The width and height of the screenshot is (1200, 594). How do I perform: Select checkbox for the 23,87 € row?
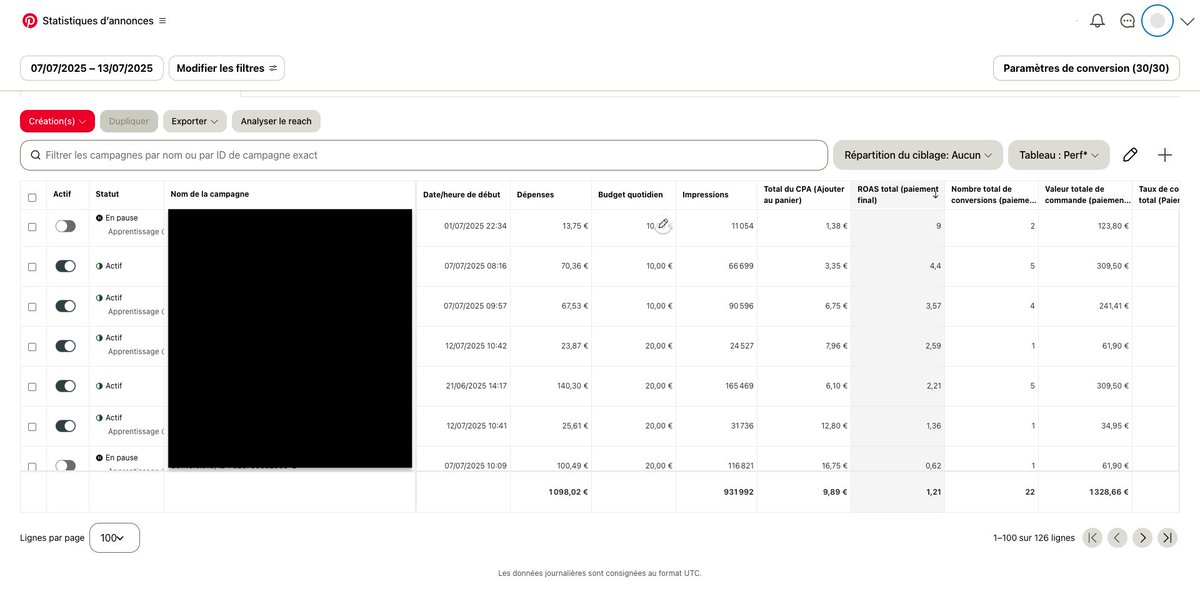(32, 347)
